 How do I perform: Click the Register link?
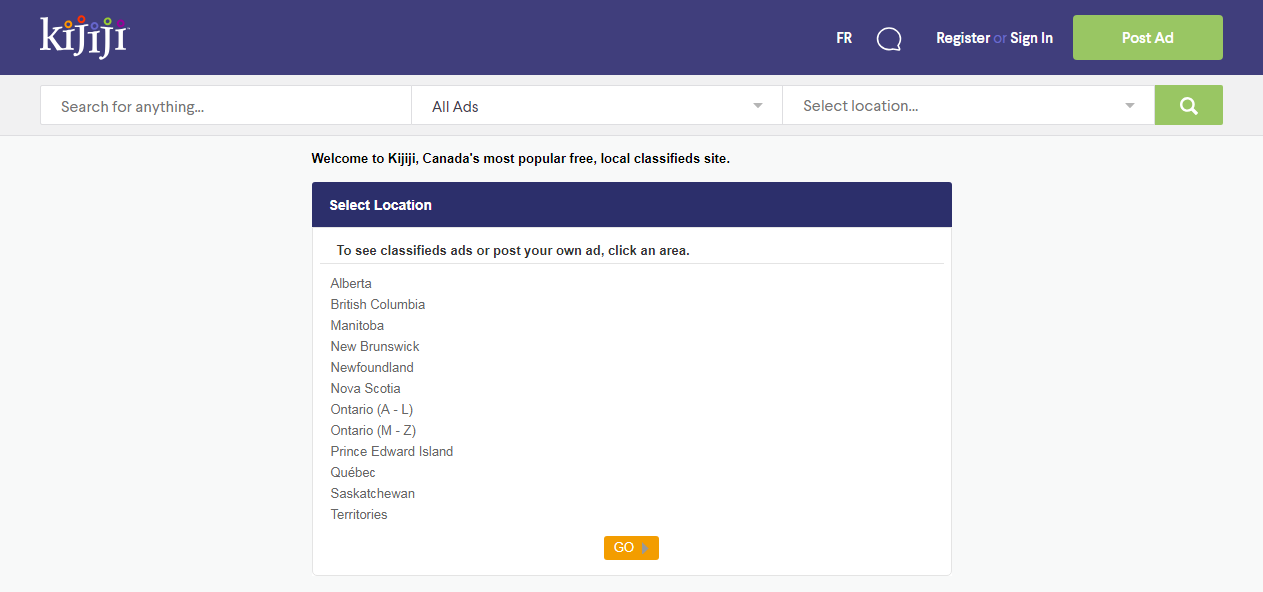(963, 38)
